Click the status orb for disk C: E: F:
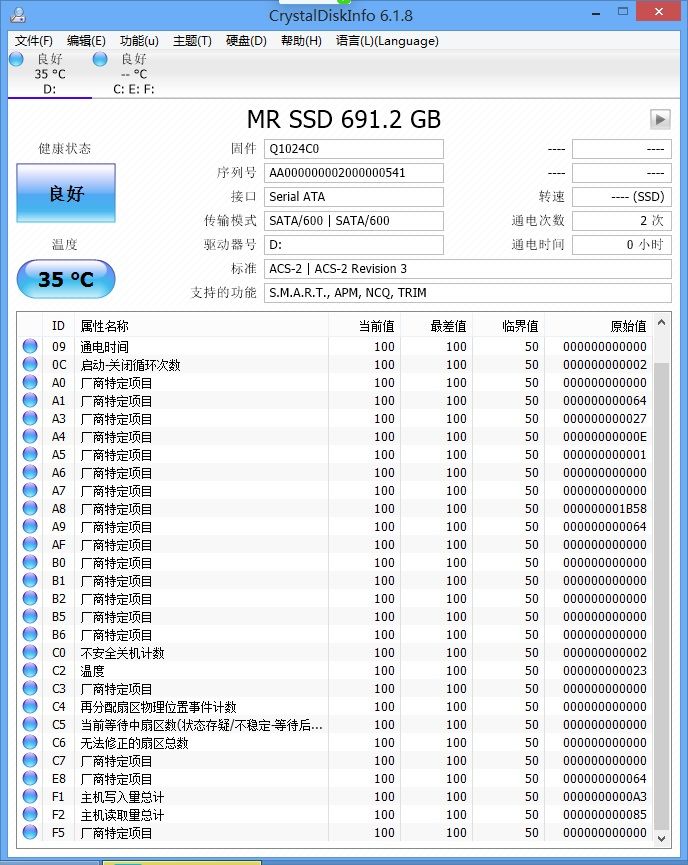Screen dimensions: 688x865 coord(100,59)
